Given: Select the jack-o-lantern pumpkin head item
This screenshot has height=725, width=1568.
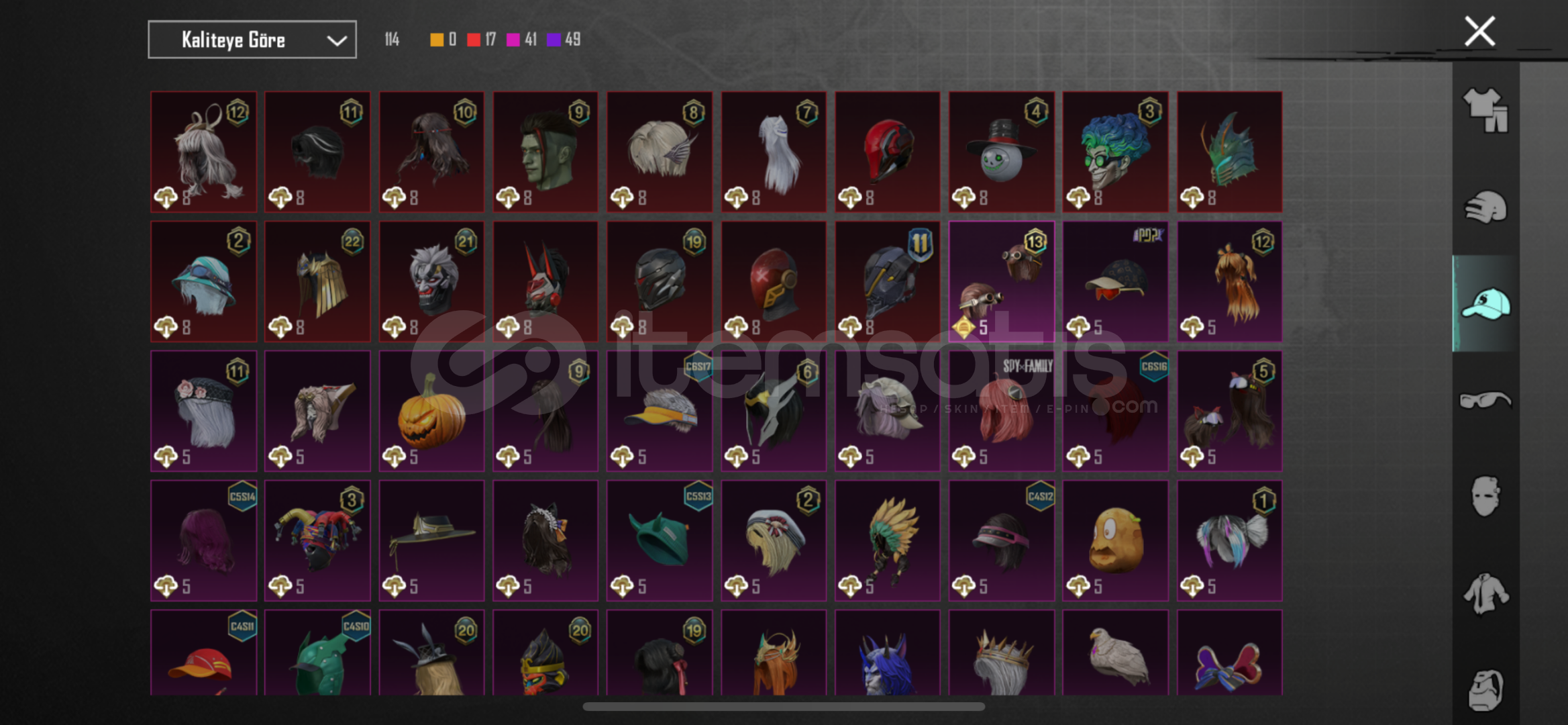Looking at the screenshot, I should pos(431,411).
